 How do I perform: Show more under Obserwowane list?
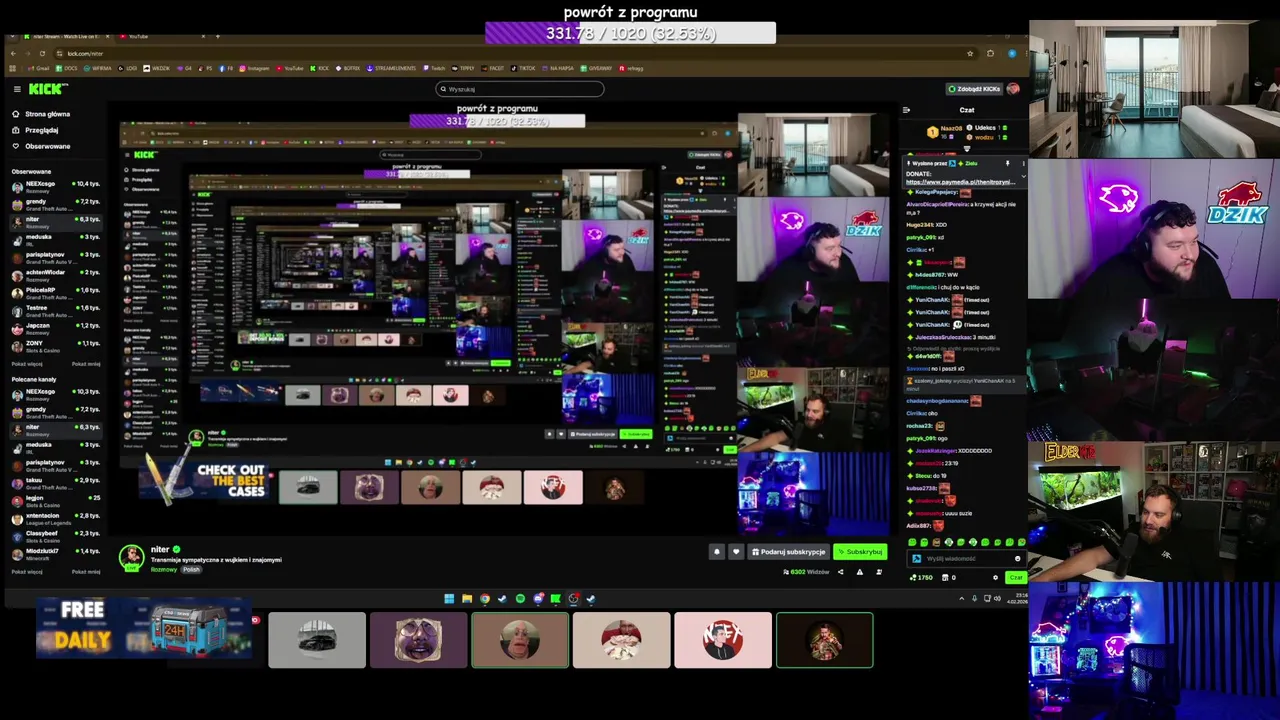pos(27,364)
